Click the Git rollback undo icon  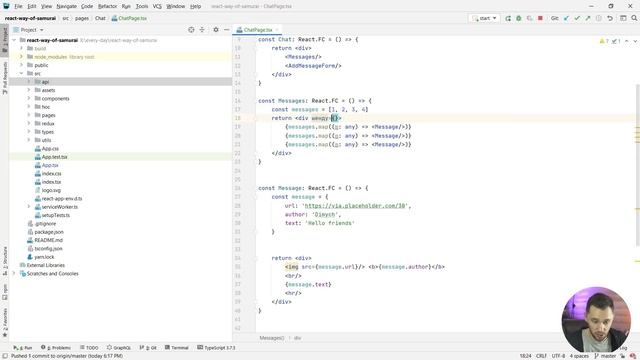pyautogui.click(x=610, y=18)
